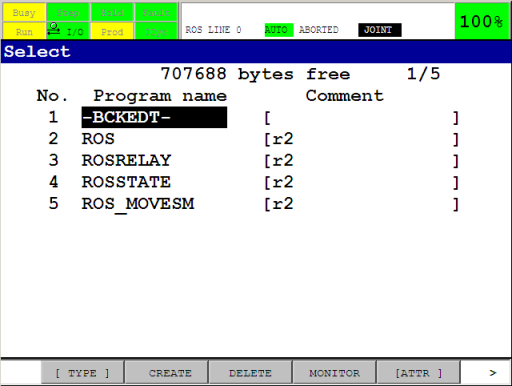512x386 pixels.
Task: Select the ROSRELAY program
Action: tap(126, 160)
